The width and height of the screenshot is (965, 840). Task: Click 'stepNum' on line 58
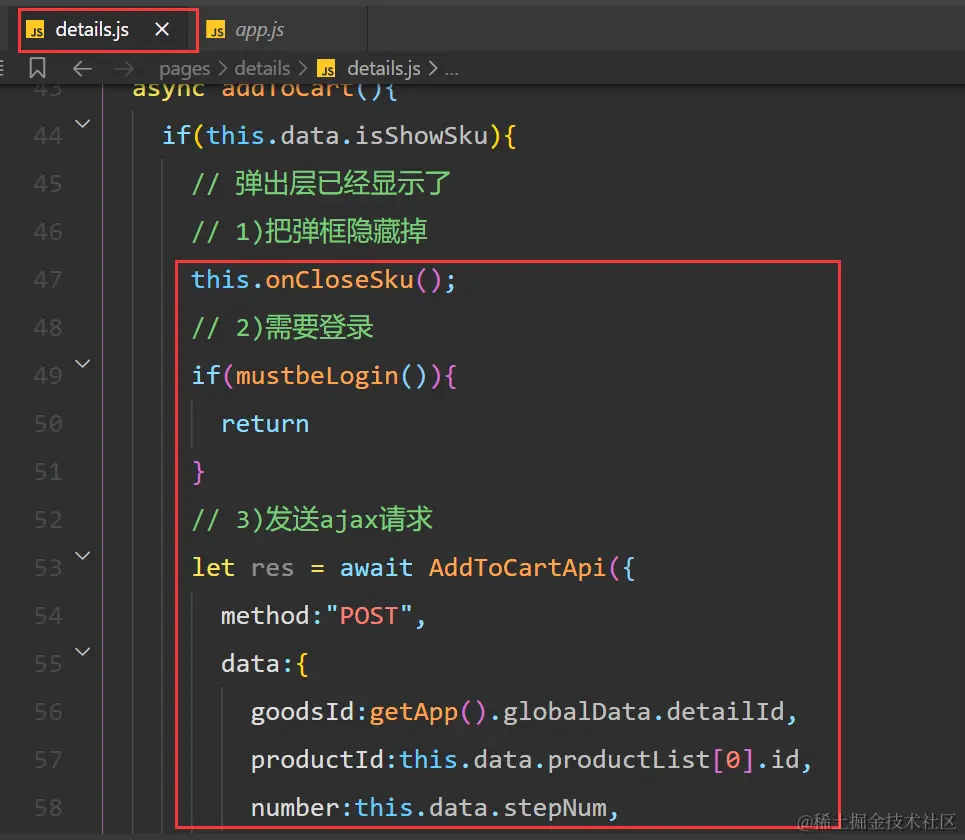tap(555, 808)
